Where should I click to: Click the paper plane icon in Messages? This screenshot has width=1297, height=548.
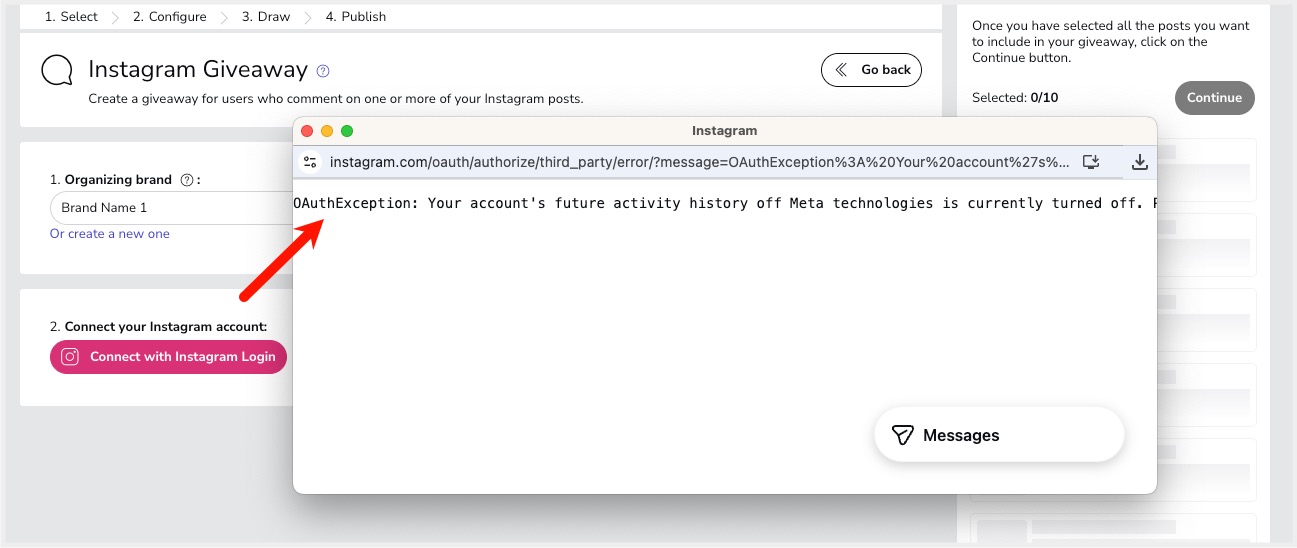pyautogui.click(x=902, y=435)
